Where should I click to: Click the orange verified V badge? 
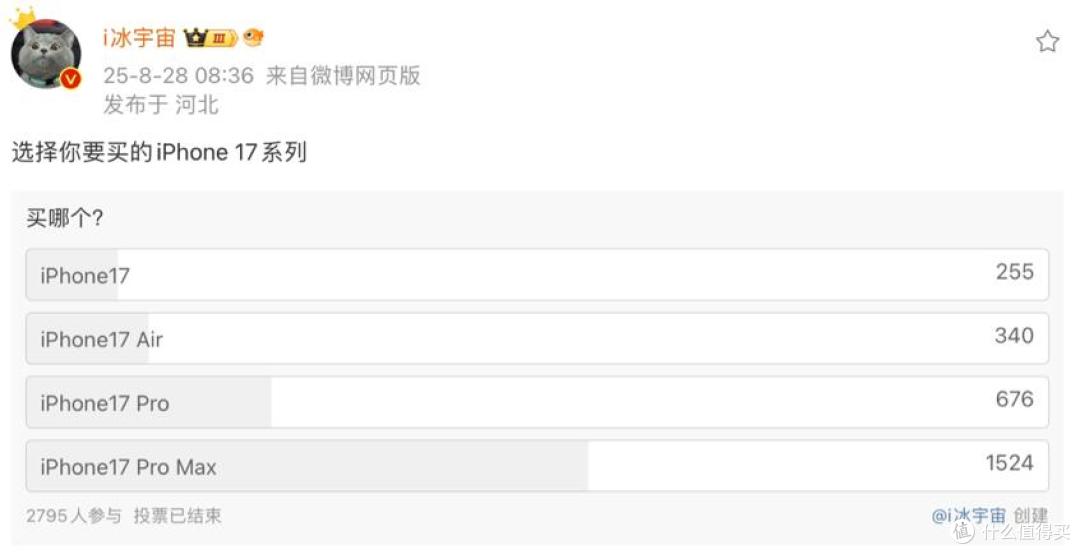[x=70, y=79]
